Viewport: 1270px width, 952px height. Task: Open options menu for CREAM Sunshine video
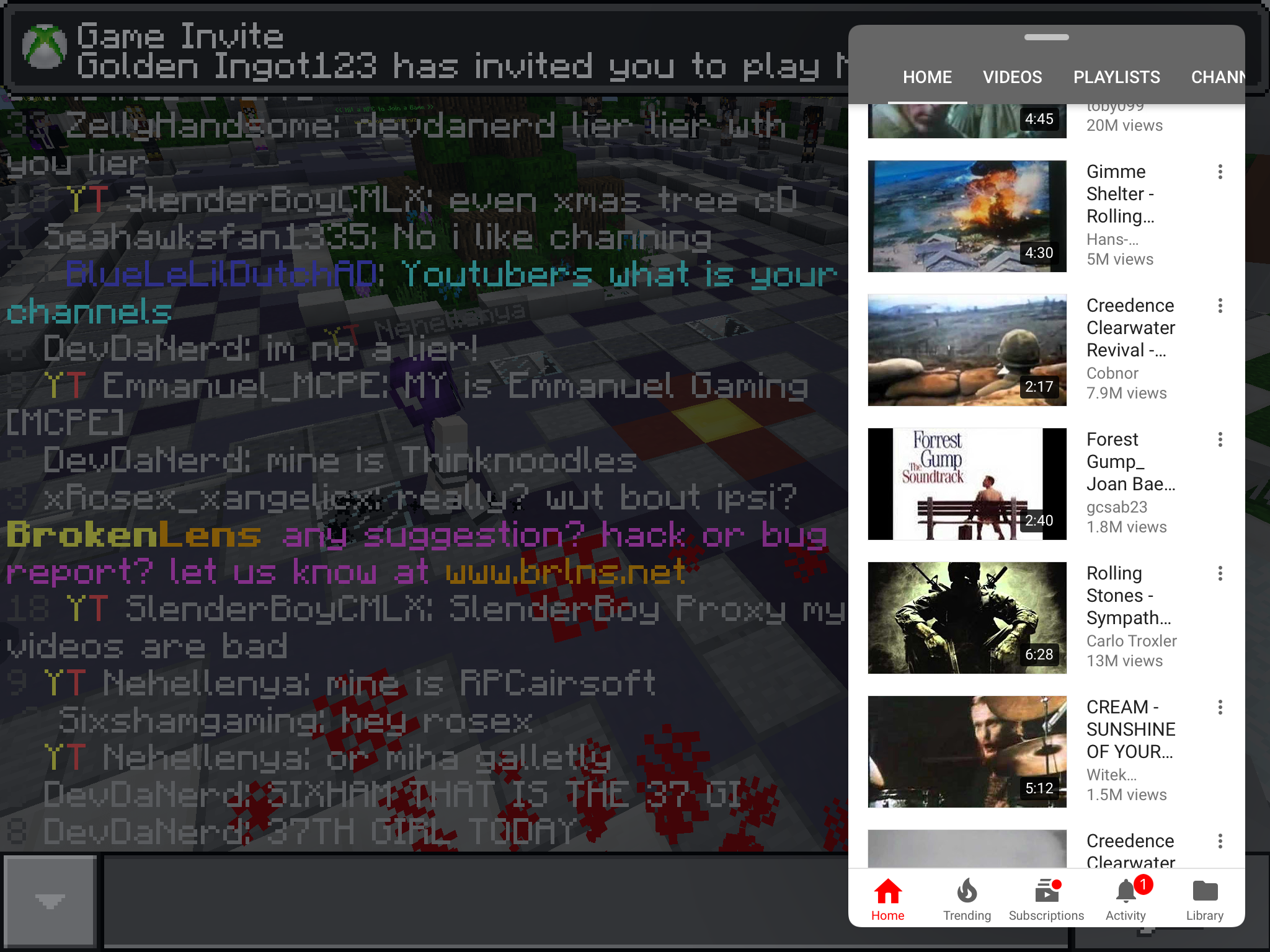[x=1220, y=707]
